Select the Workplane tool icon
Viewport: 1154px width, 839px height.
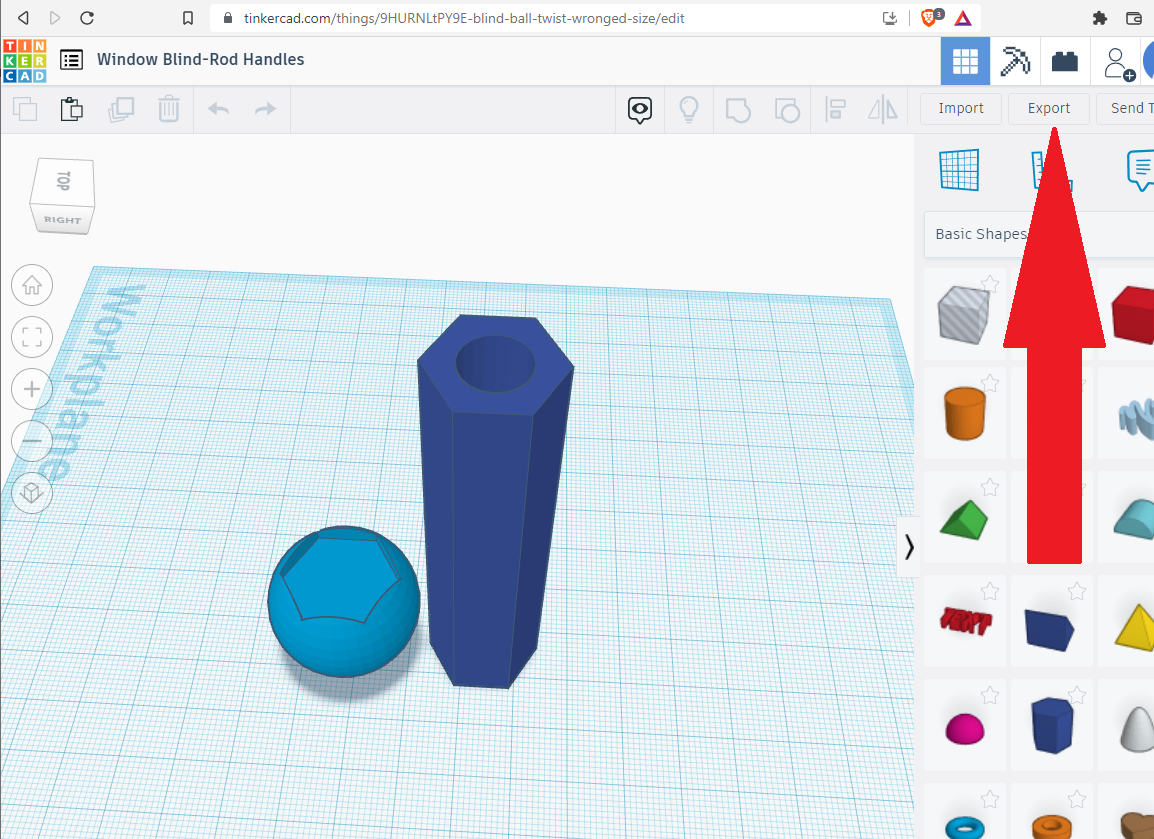[960, 169]
